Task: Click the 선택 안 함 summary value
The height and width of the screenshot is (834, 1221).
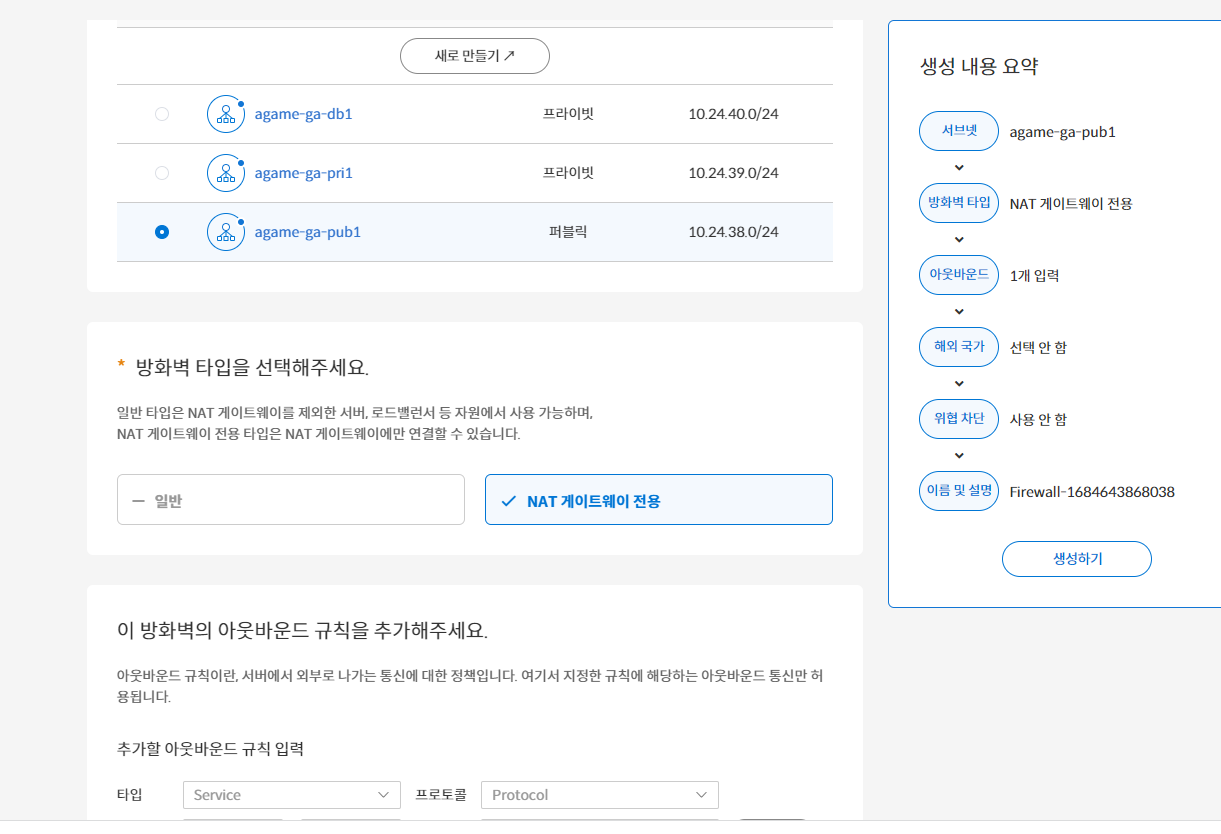Action: click(1038, 348)
